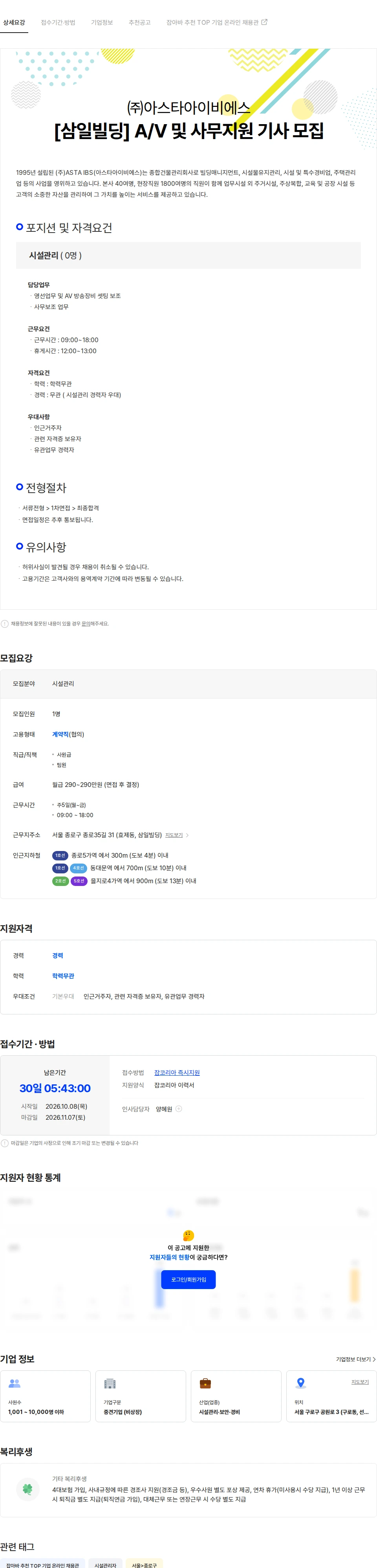This screenshot has height=1568, width=377.
Task: Click the 시설관리·보안·경비 industry text
Action: (220, 1412)
